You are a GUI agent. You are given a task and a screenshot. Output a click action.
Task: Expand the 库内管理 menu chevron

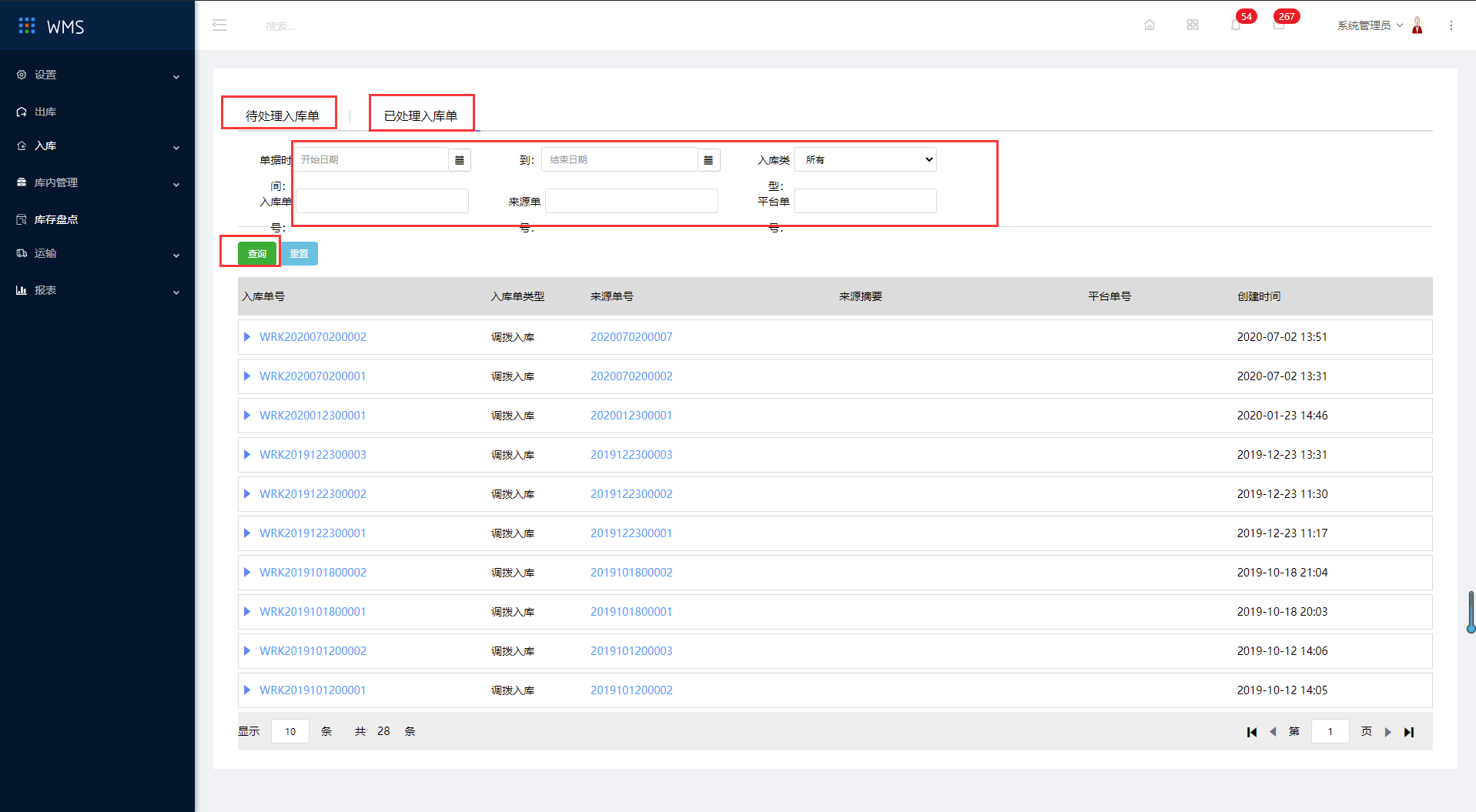pos(176,185)
